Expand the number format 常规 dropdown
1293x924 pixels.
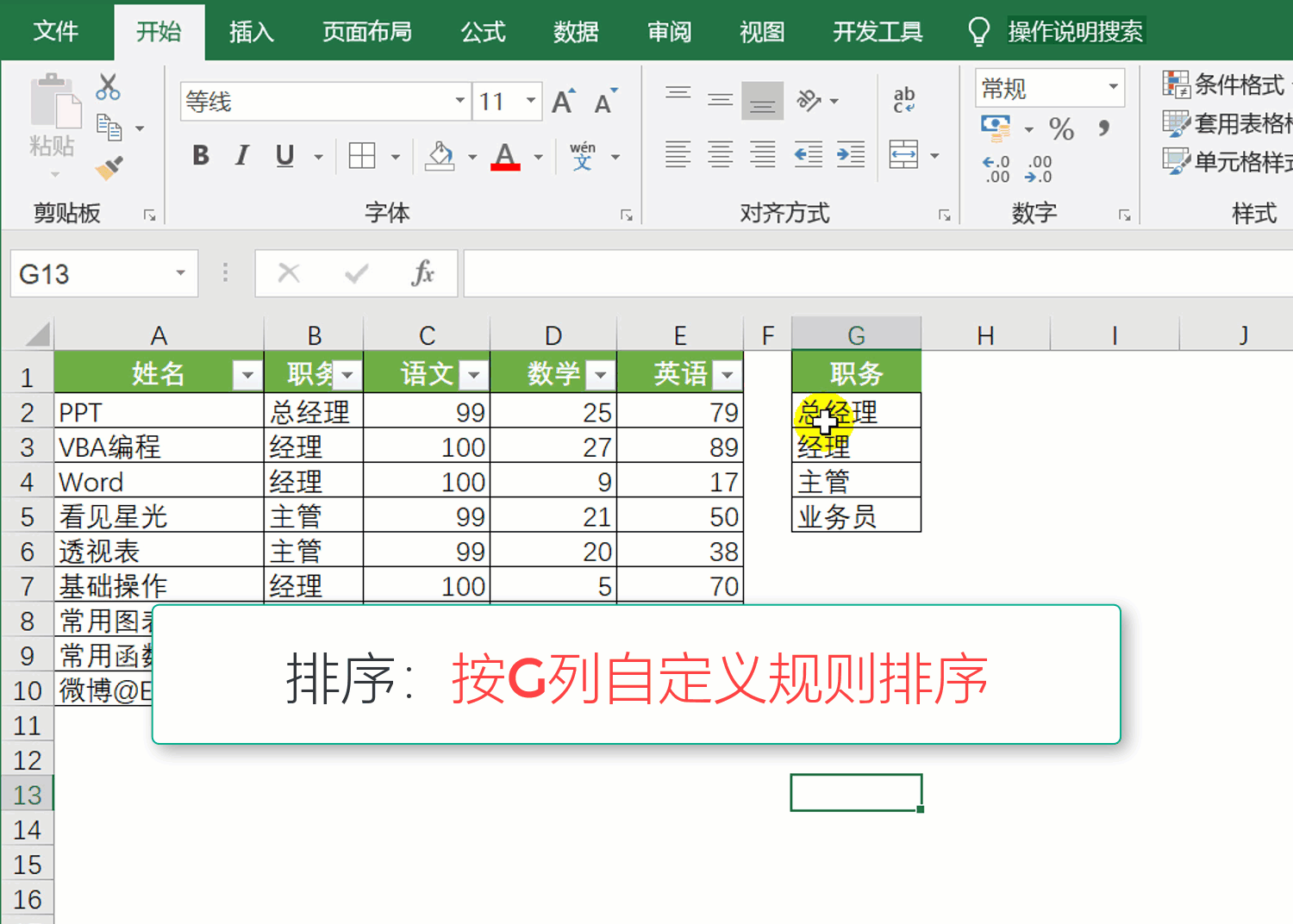click(1113, 87)
